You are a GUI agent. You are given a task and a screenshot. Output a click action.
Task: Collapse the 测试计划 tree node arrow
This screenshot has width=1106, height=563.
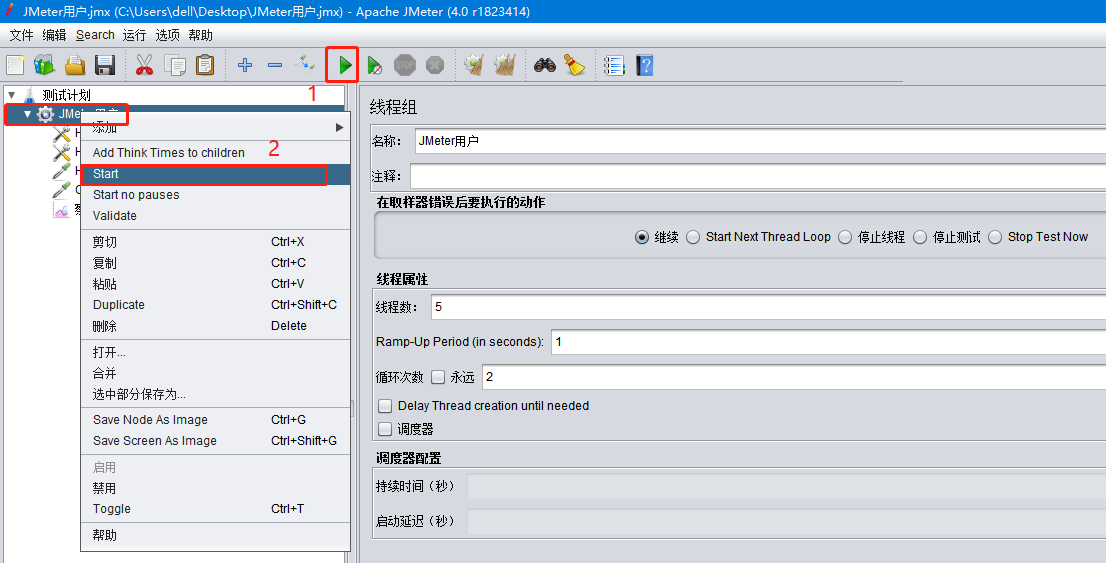click(12, 95)
